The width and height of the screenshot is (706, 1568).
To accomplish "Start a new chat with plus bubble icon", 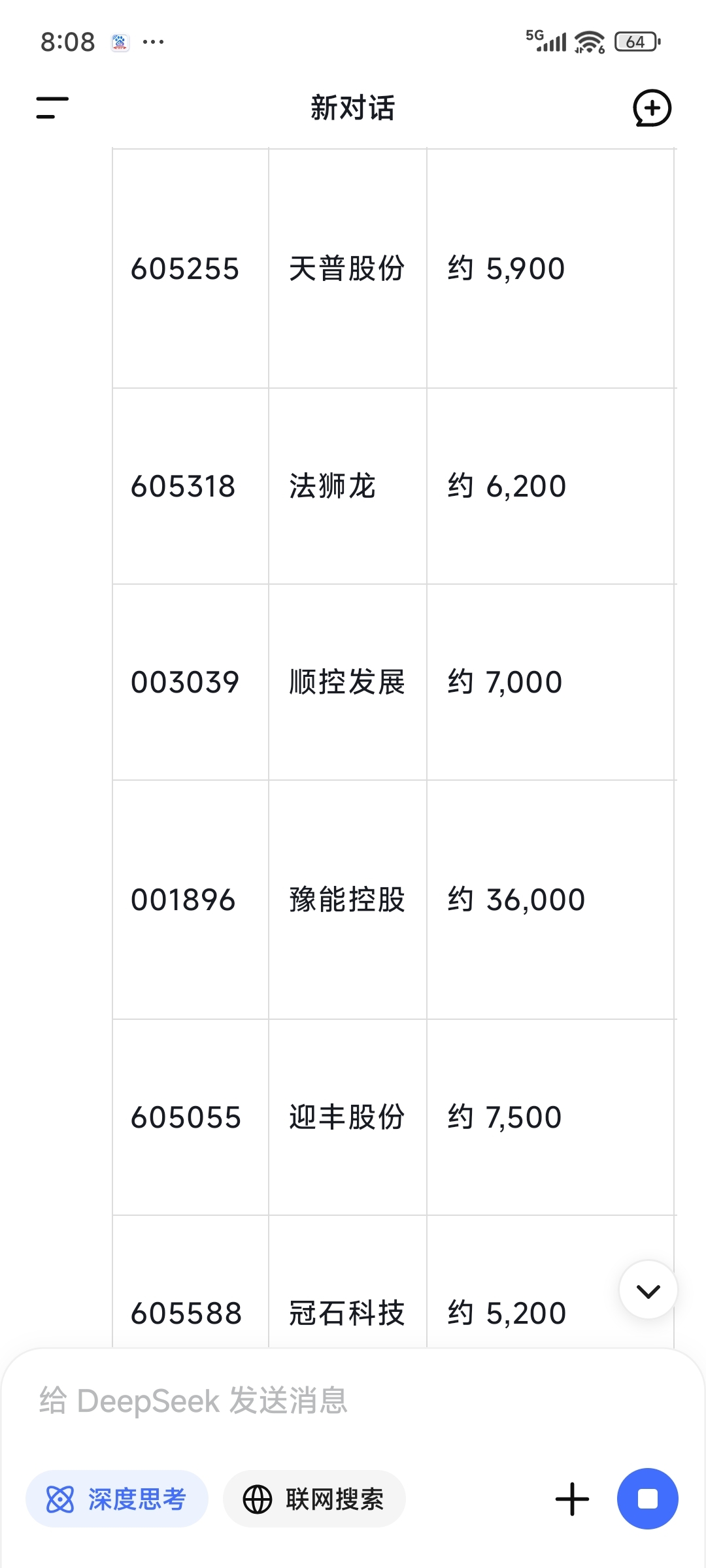I will click(652, 108).
